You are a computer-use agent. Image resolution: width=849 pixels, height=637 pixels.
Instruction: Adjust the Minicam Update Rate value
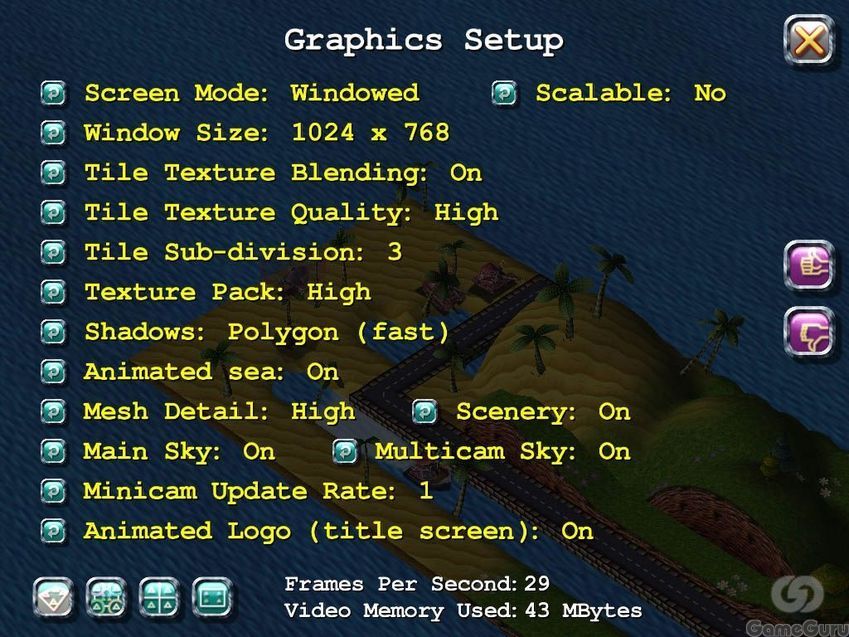54,491
